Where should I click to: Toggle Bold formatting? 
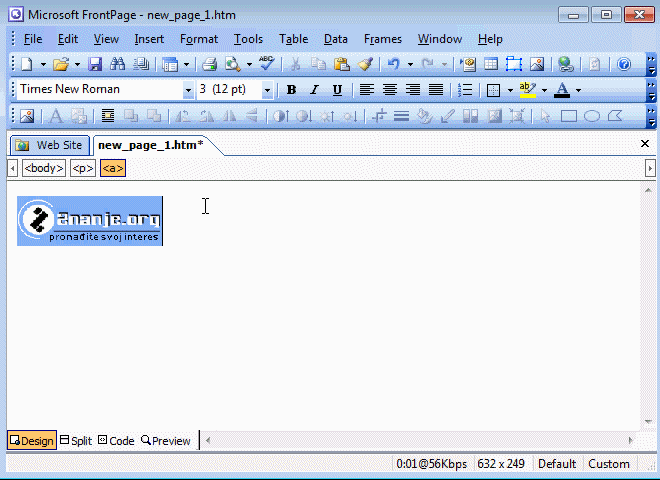coord(291,90)
